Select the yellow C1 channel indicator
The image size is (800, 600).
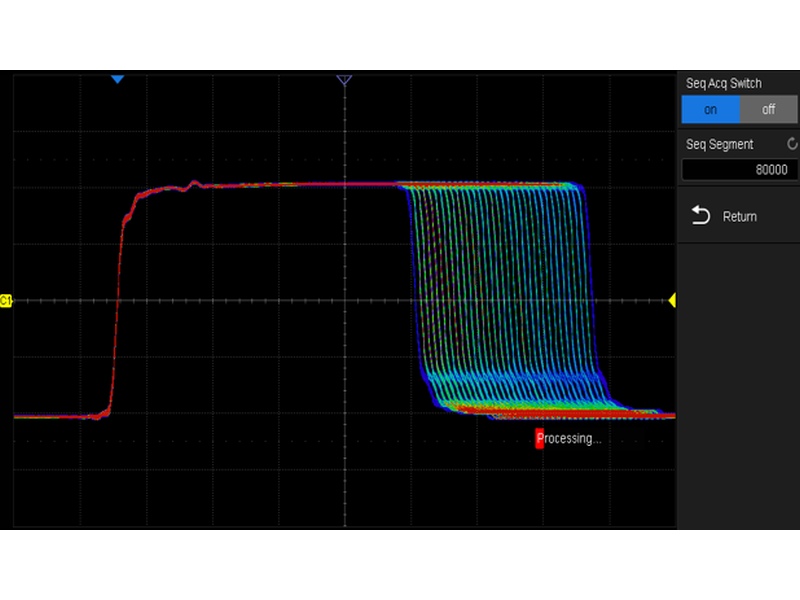(6, 300)
